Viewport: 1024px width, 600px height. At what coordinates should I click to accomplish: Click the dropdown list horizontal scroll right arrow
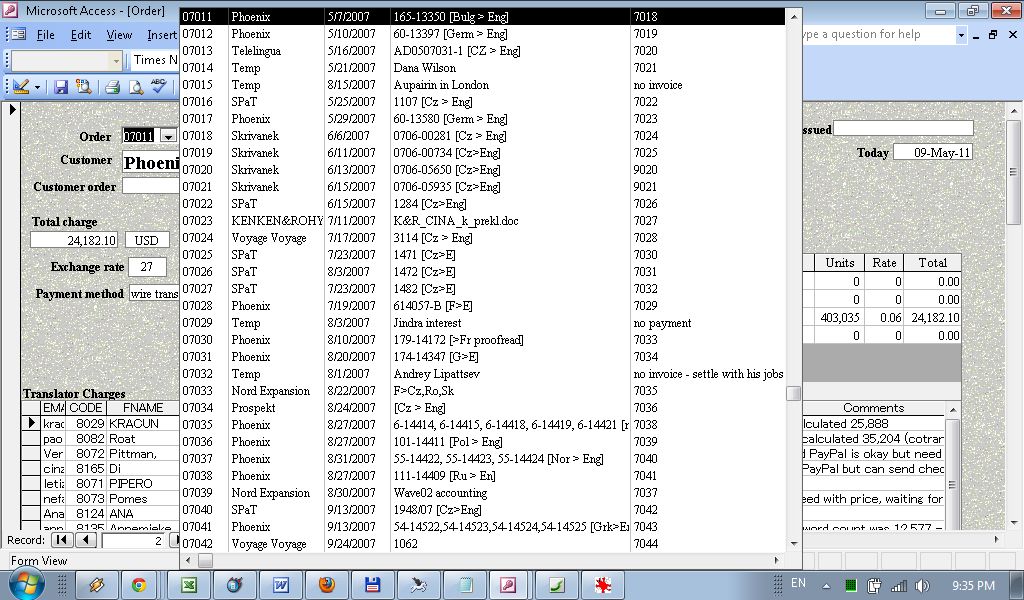pos(777,560)
